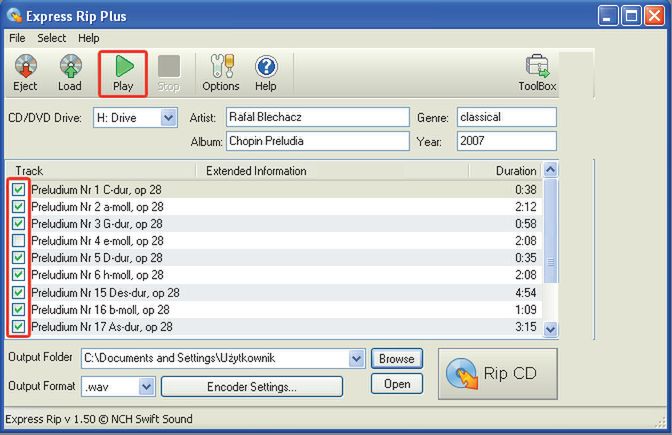The height and width of the screenshot is (435, 672).
Task: Uncheck Preludium Nr 5 D-dur track
Action: click(18, 258)
